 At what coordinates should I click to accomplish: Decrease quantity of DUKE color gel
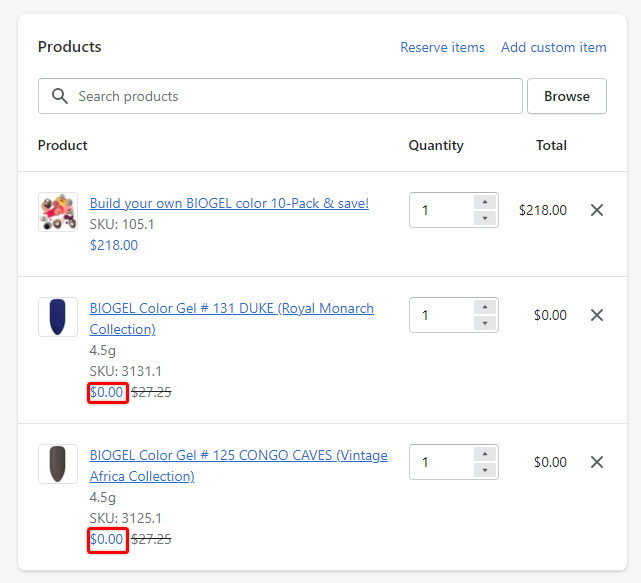[x=485, y=323]
